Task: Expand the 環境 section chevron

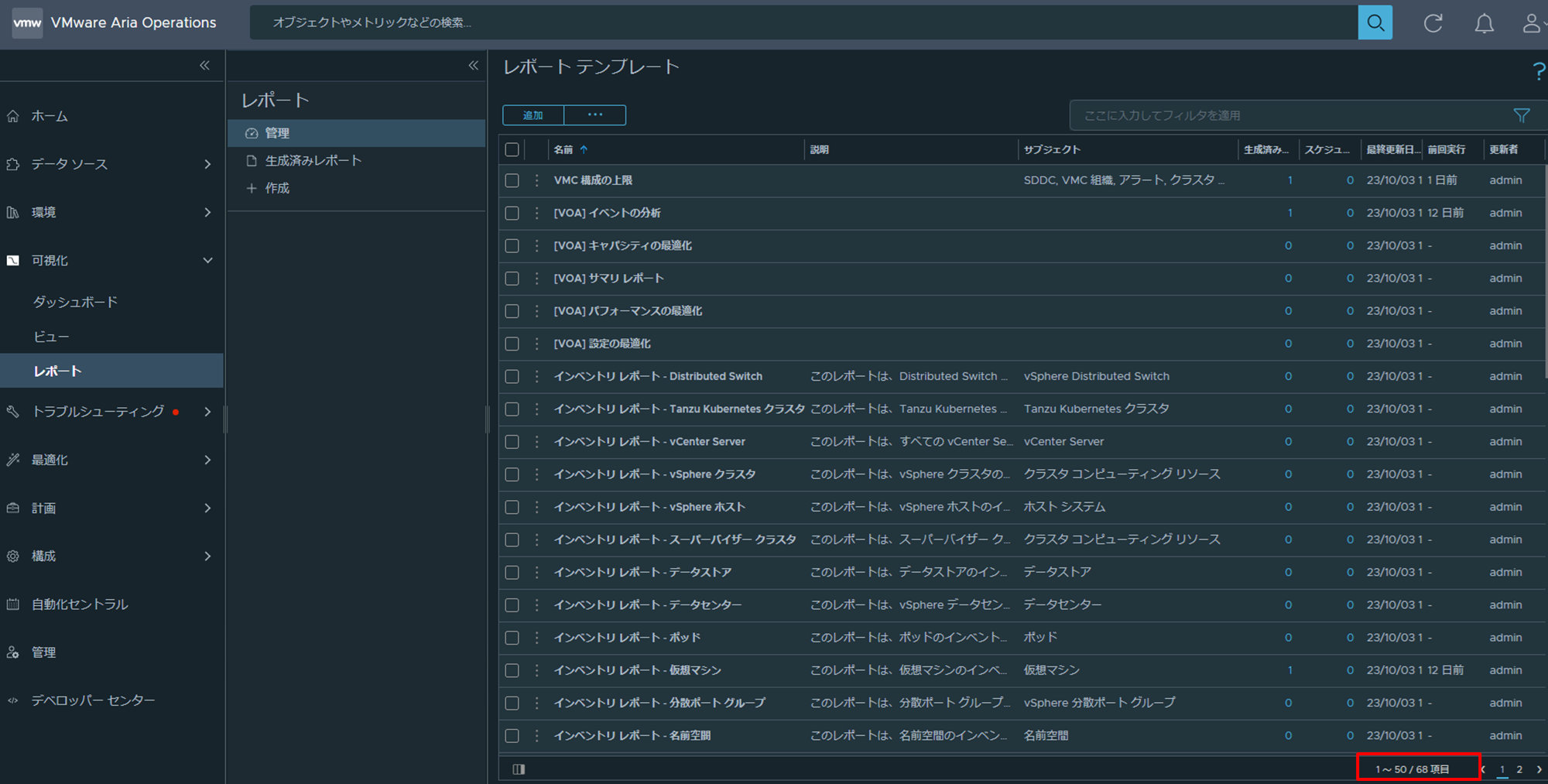Action: point(207,211)
